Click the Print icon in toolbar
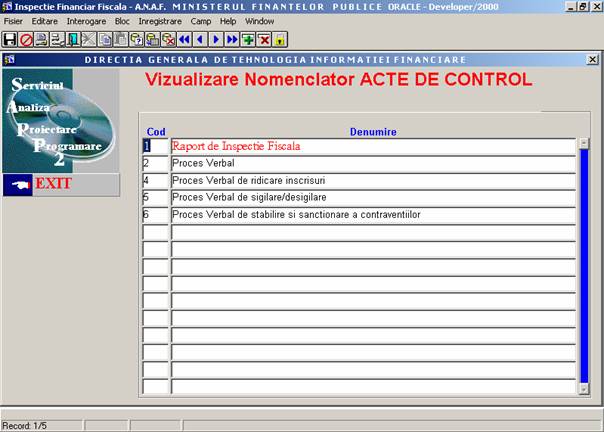This screenshot has width=604, height=432. pyautogui.click(x=42, y=40)
